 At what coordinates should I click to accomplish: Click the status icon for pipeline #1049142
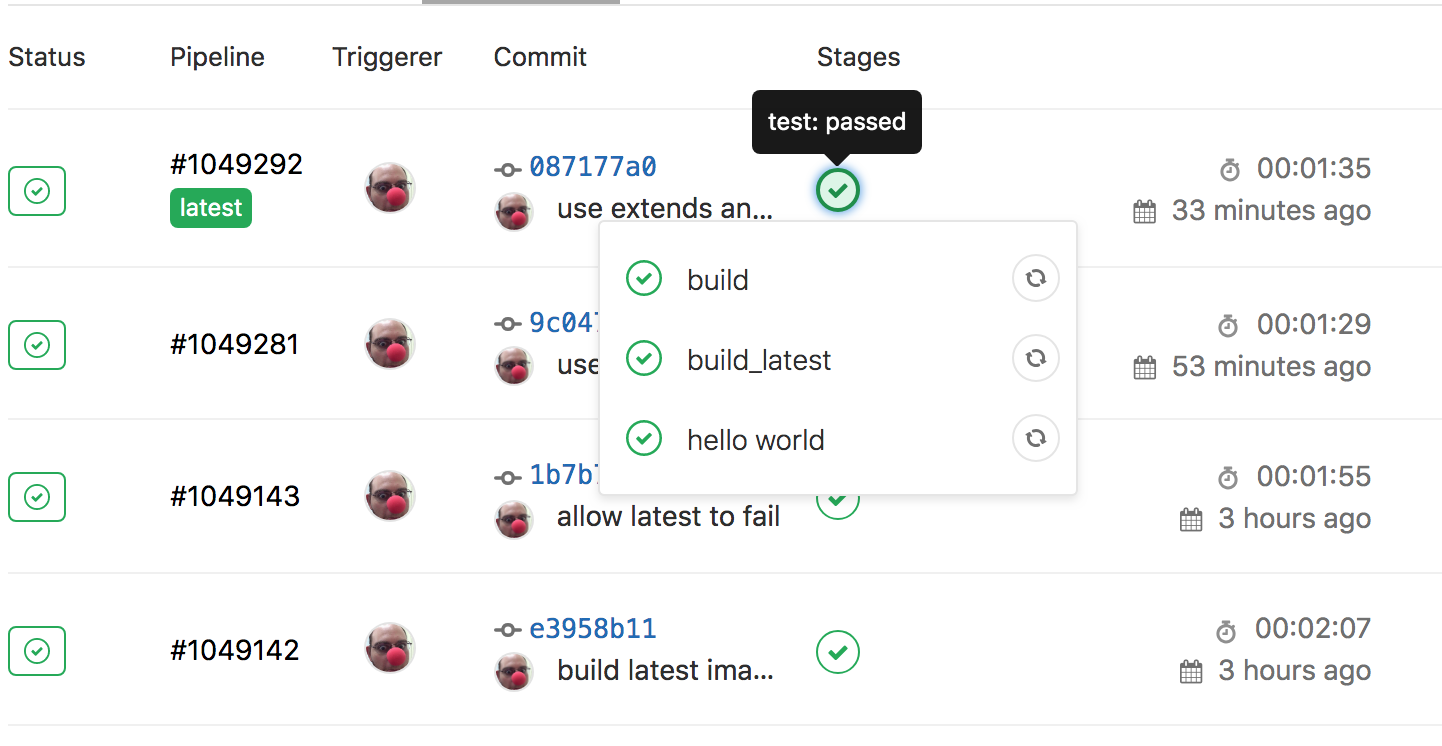tap(36, 651)
